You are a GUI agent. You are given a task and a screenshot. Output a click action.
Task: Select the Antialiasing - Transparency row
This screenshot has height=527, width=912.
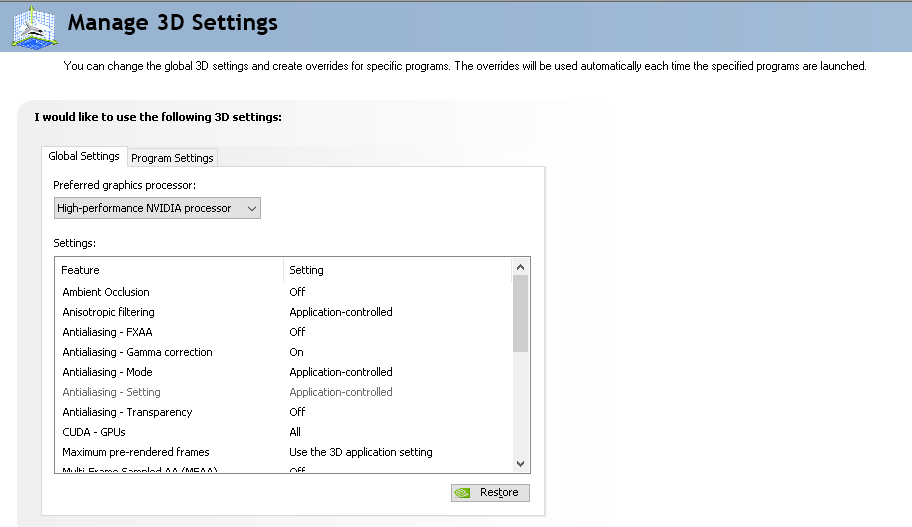(x=127, y=412)
